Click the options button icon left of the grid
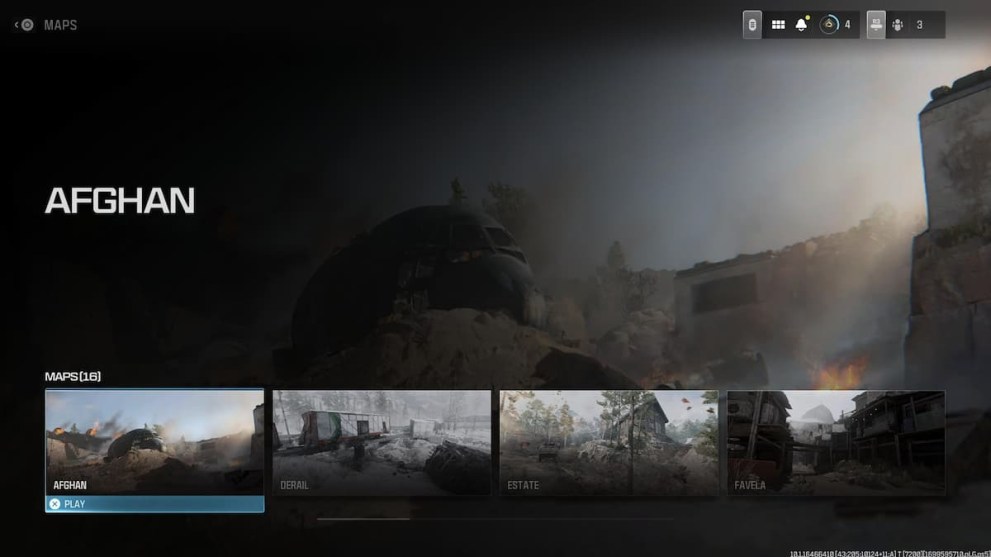This screenshot has height=557, width=991. 752,25
